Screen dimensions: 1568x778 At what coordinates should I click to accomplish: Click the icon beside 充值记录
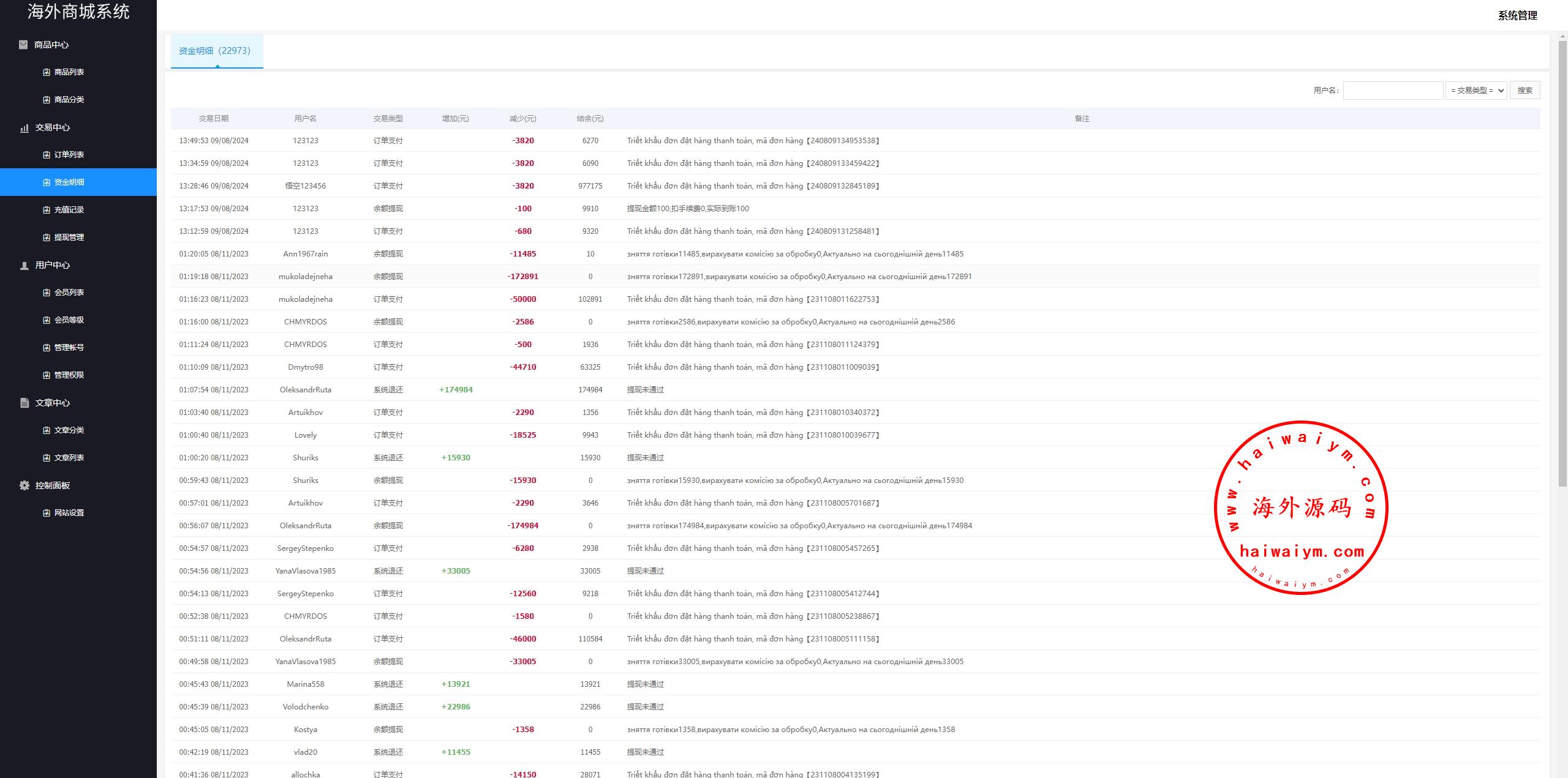pyautogui.click(x=47, y=210)
